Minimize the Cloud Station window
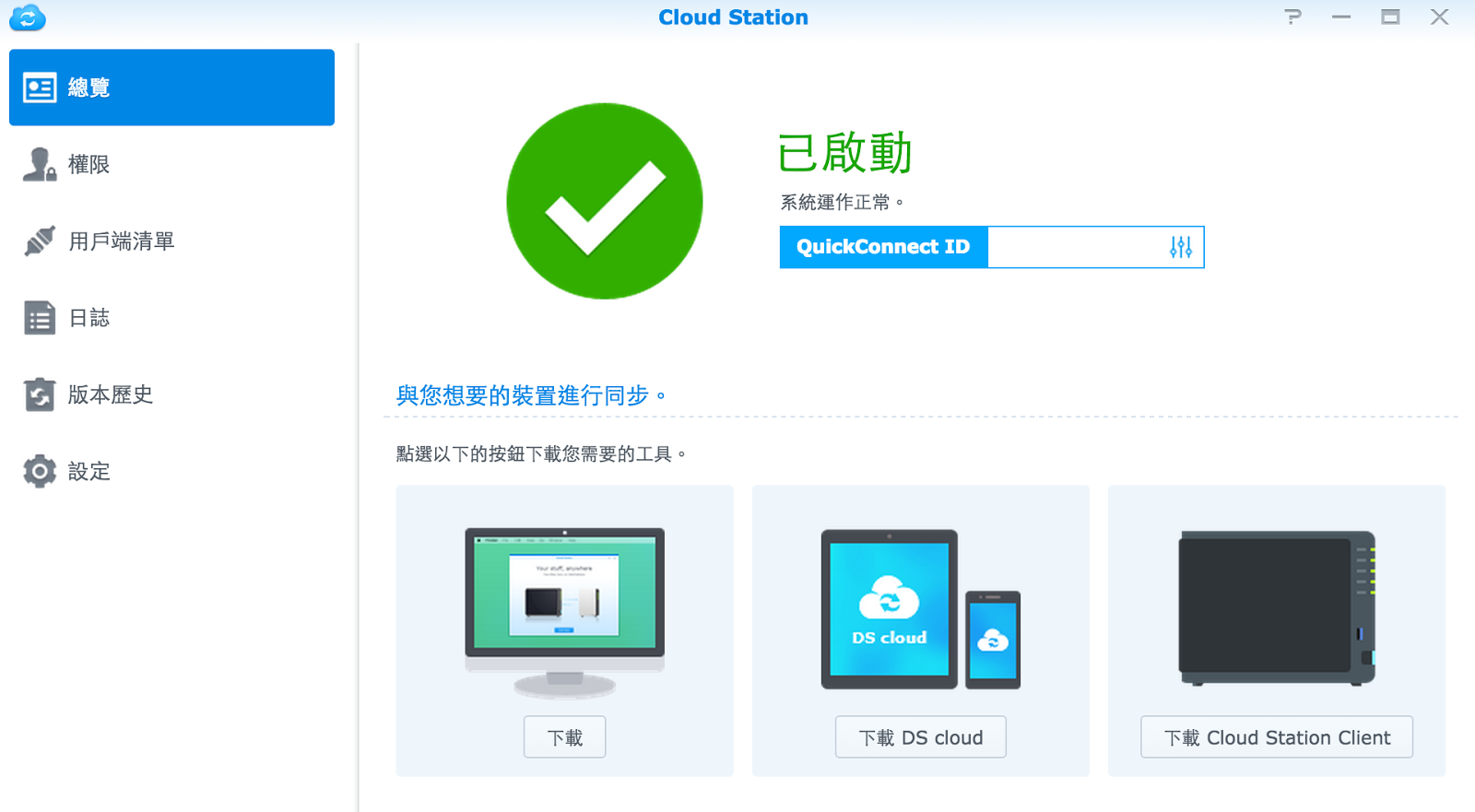This screenshot has height=812, width=1475. click(1341, 17)
